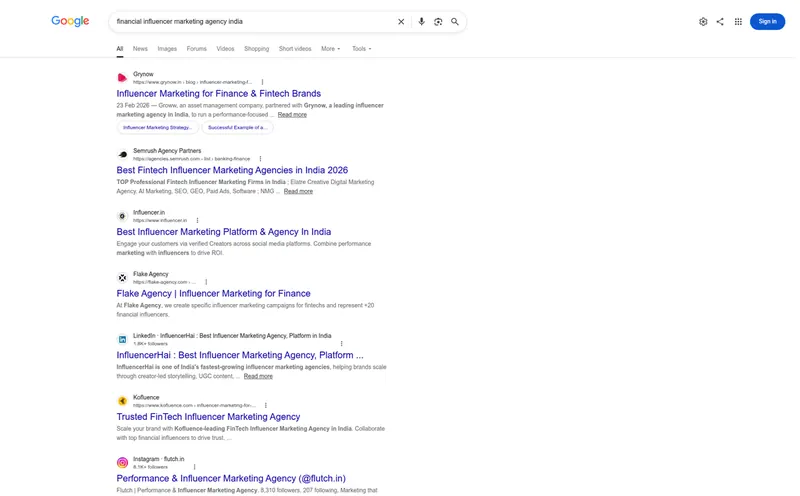Open three-dot menu for Semrush result

point(260,159)
